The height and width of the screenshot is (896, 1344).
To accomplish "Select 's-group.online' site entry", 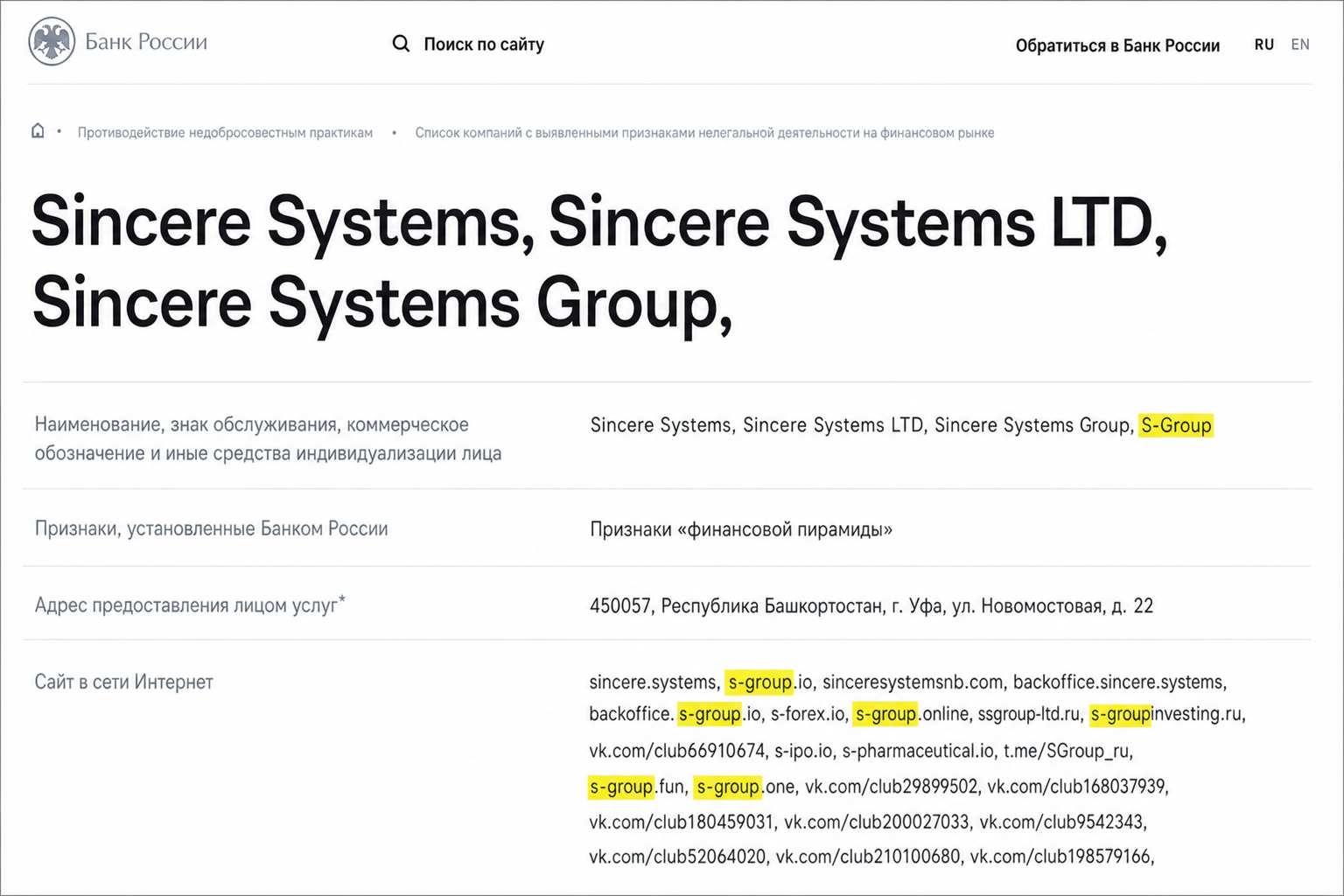I will coord(912,714).
